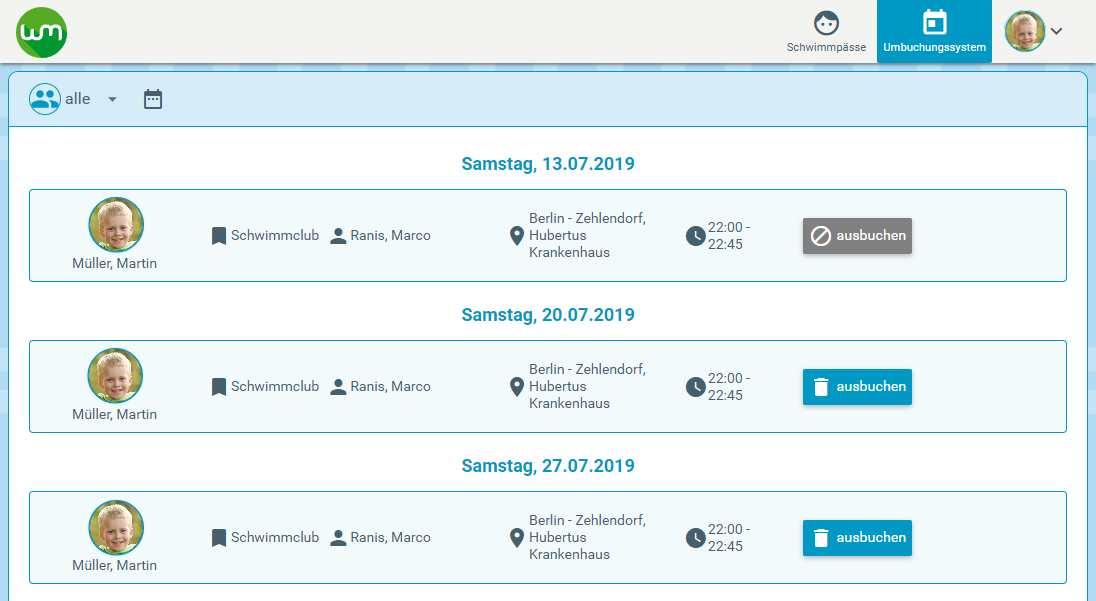Switch to the Umbuchungssystem tab
The width and height of the screenshot is (1096, 601).
pyautogui.click(x=935, y=31)
